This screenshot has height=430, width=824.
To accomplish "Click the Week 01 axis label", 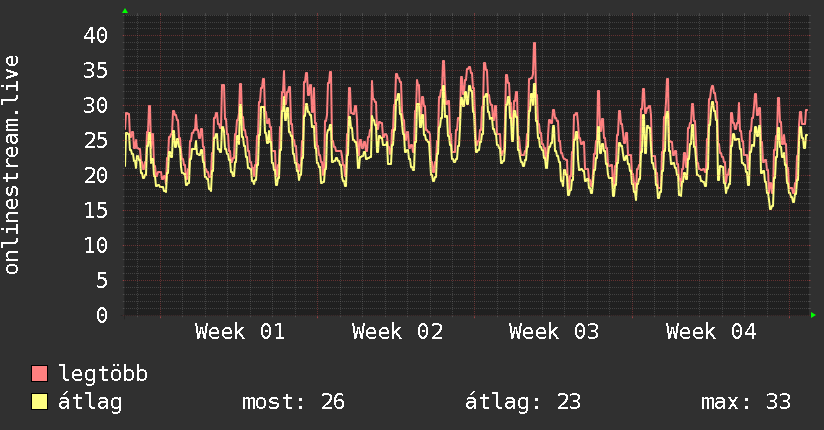I will pyautogui.click(x=240, y=332).
